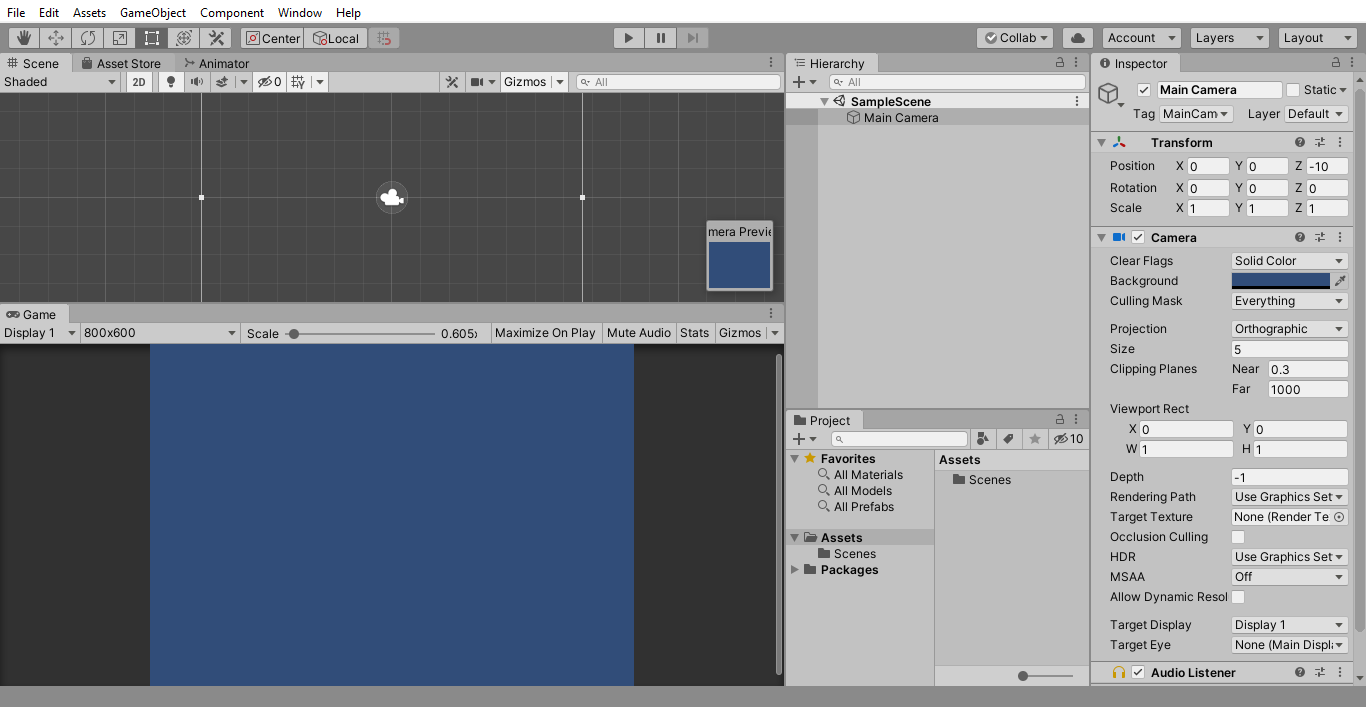
Task: Open the cloud services panel
Action: point(1077,38)
